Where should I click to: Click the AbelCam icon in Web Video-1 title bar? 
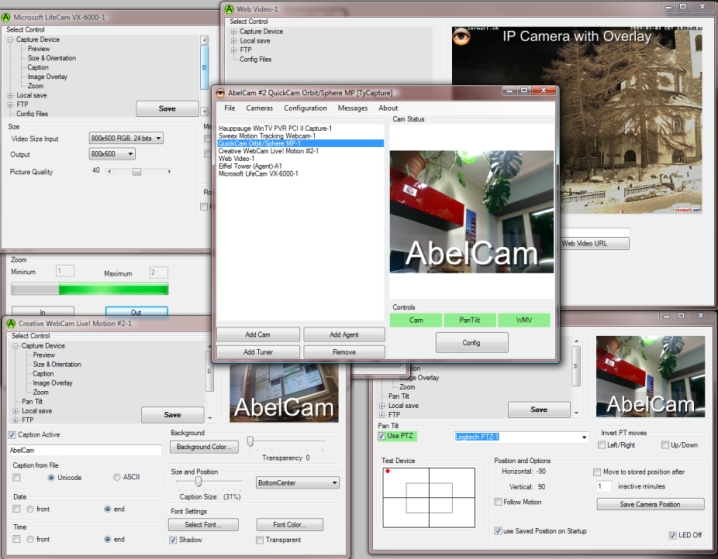click(228, 8)
